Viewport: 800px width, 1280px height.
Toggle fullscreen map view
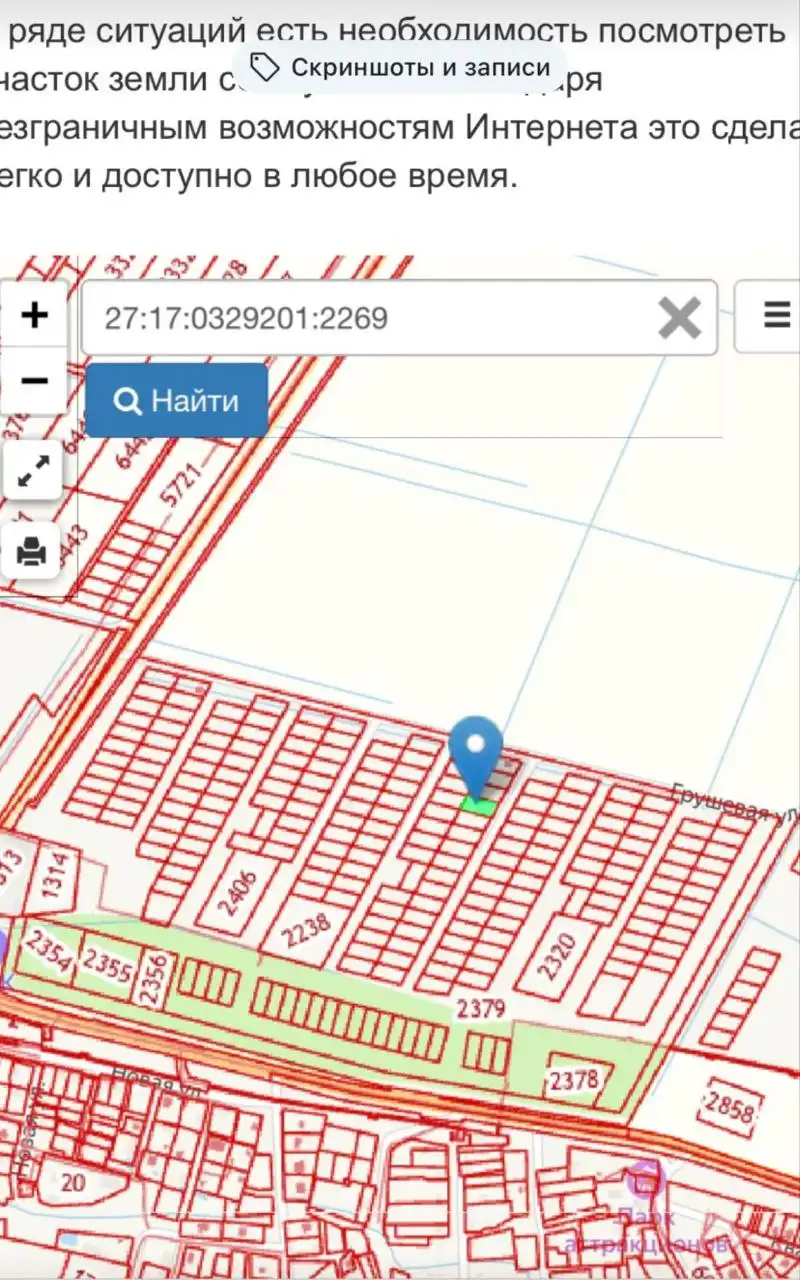click(34, 470)
